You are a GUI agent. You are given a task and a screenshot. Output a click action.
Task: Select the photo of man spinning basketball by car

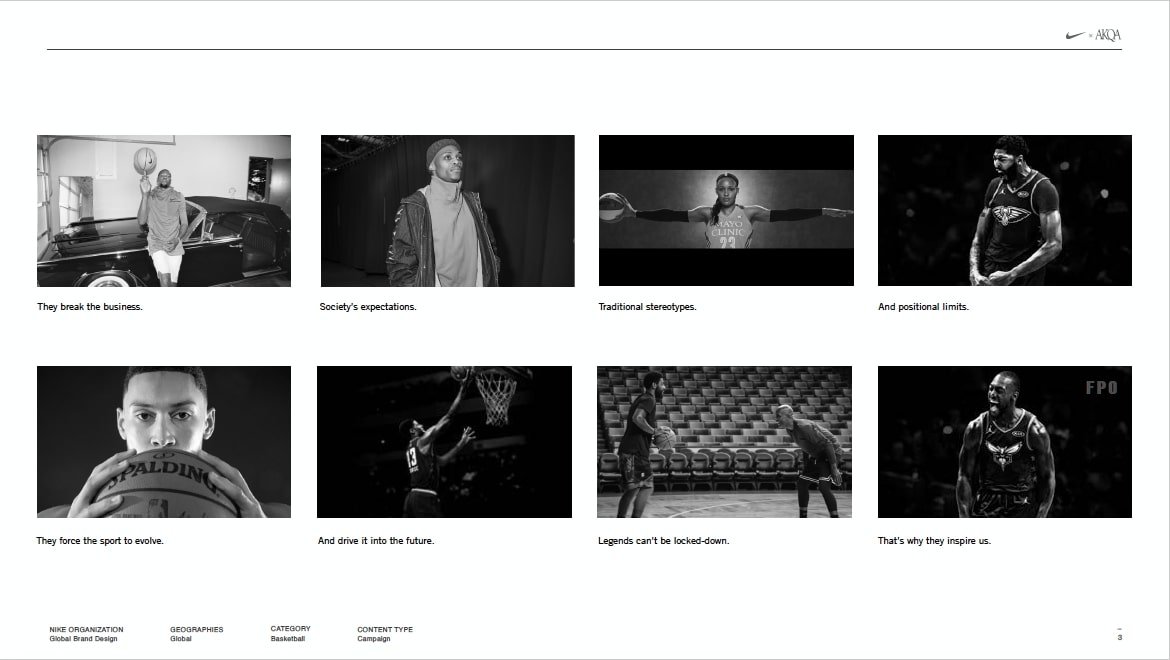click(164, 211)
